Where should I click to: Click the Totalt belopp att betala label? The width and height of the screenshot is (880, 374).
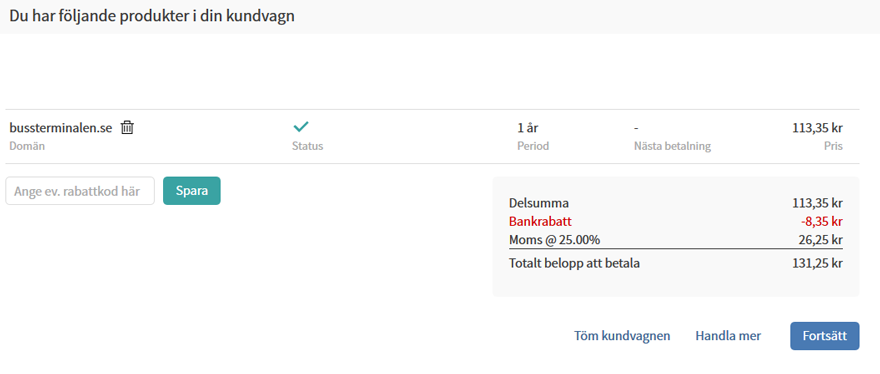tap(574, 262)
